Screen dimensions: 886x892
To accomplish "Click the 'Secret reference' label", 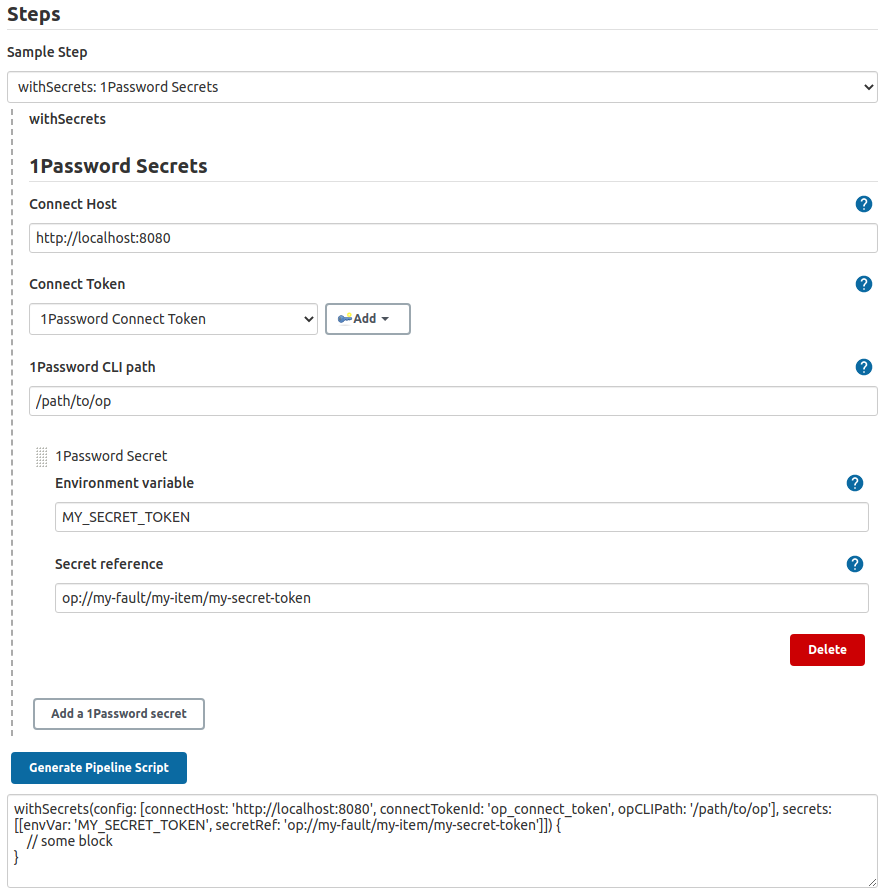I will click(x=109, y=564).
